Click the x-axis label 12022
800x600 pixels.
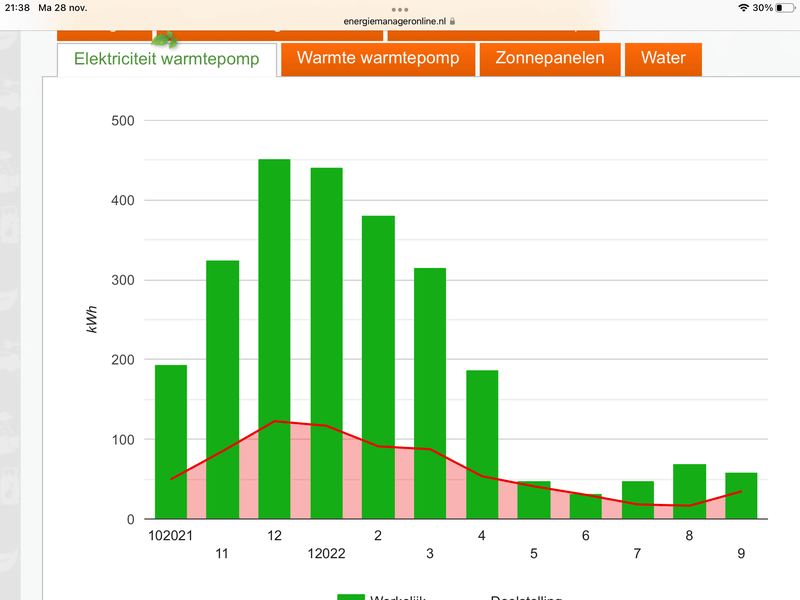pyautogui.click(x=327, y=554)
